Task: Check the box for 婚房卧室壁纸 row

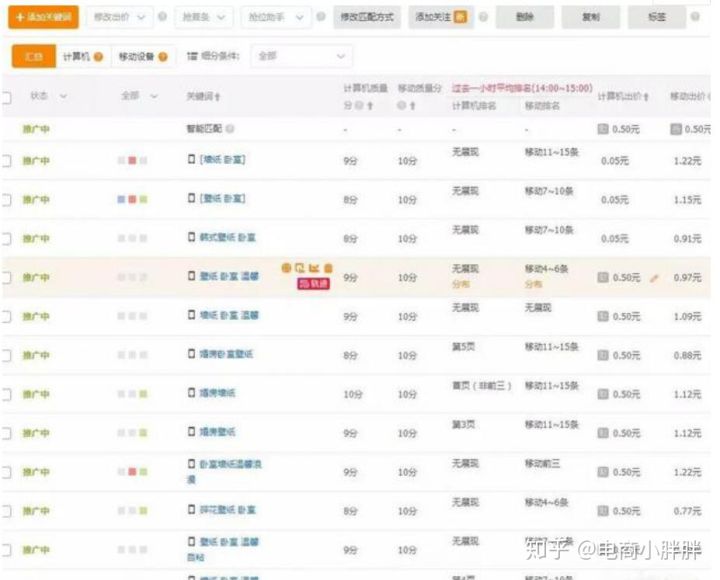Action: point(6,355)
